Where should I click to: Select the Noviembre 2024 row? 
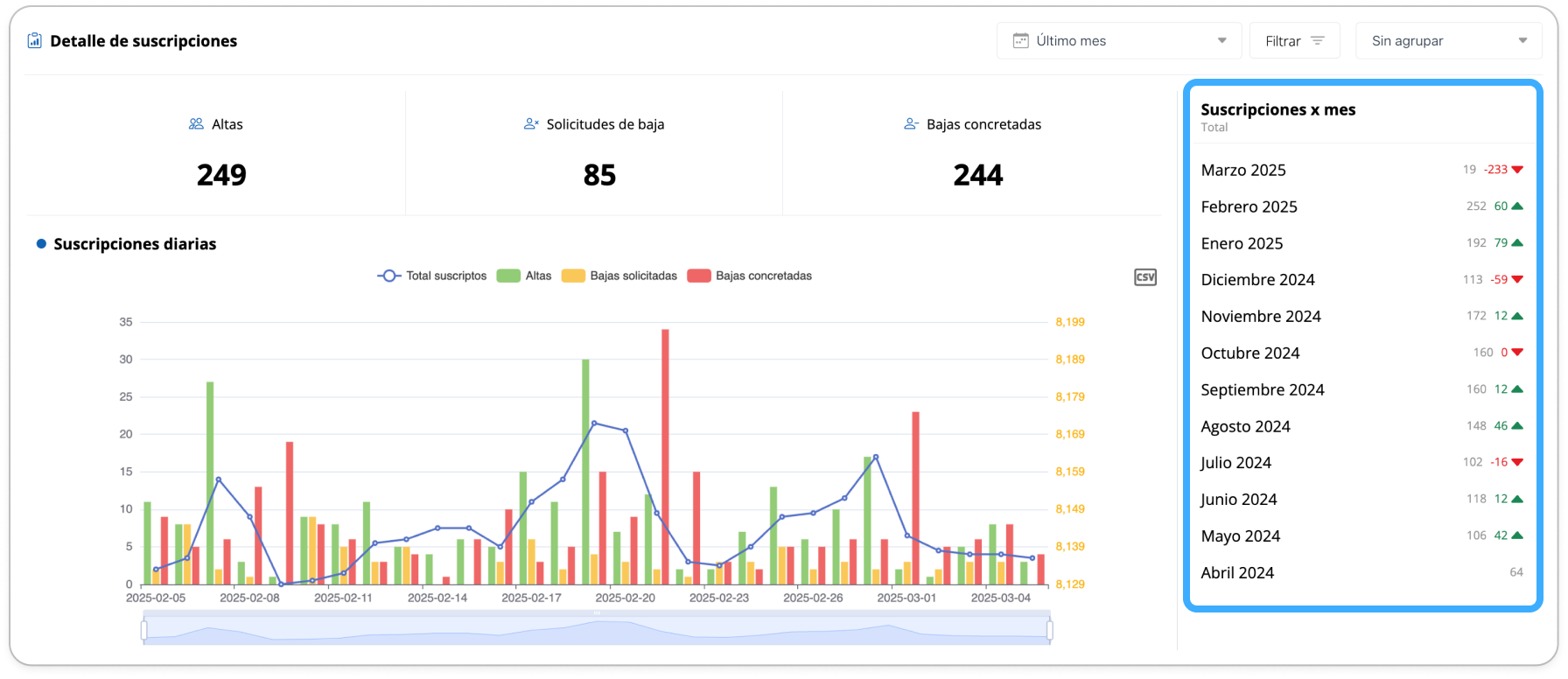[x=1361, y=316]
